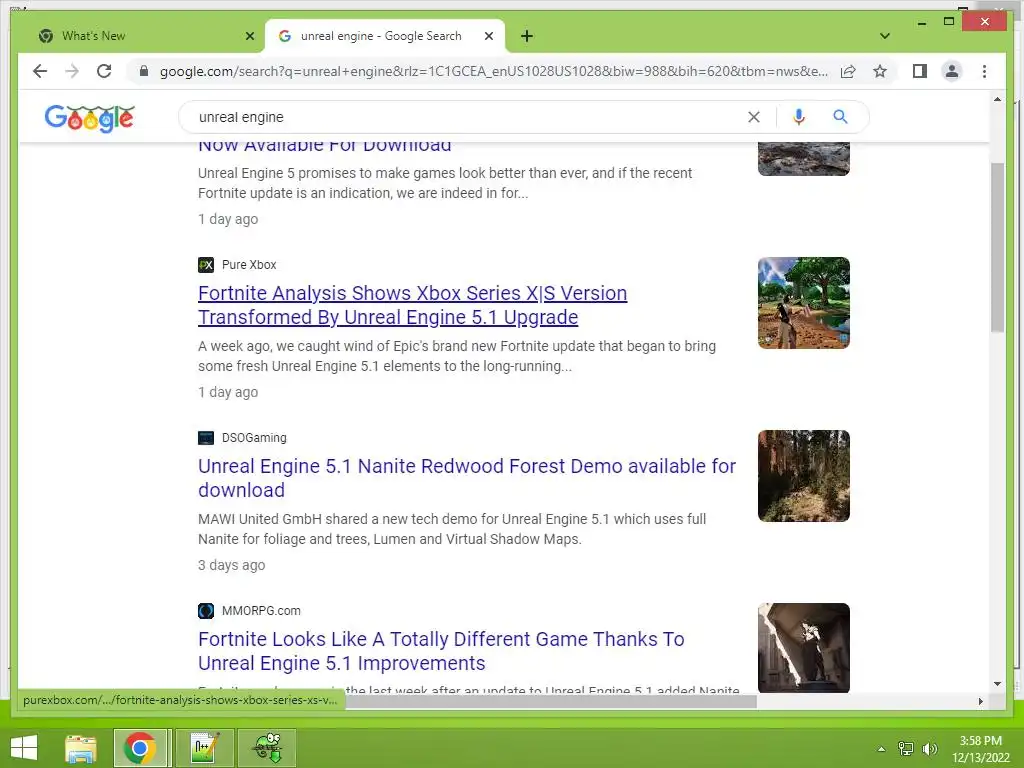The height and width of the screenshot is (768, 1024).
Task: Click the scroll down arrow
Action: pyautogui.click(x=997, y=684)
